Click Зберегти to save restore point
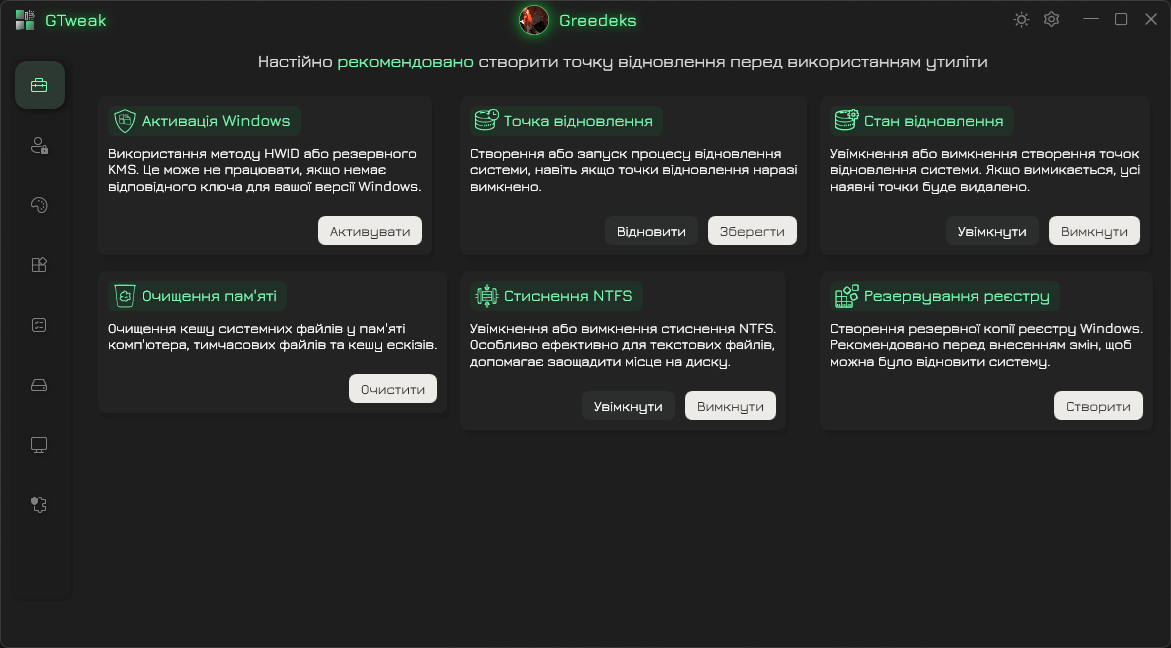The height and width of the screenshot is (648, 1171). (x=752, y=231)
